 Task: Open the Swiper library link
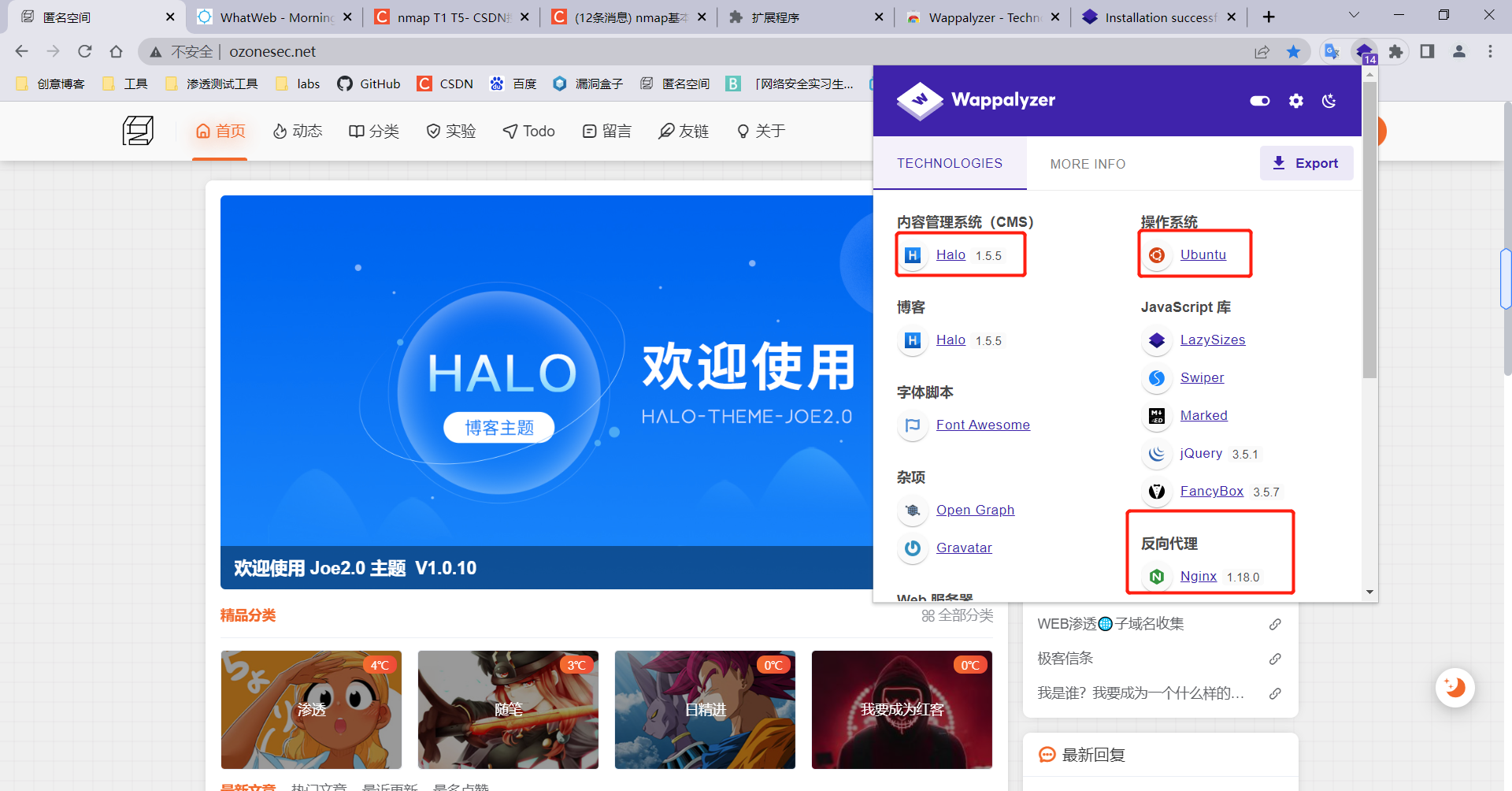click(x=1202, y=377)
